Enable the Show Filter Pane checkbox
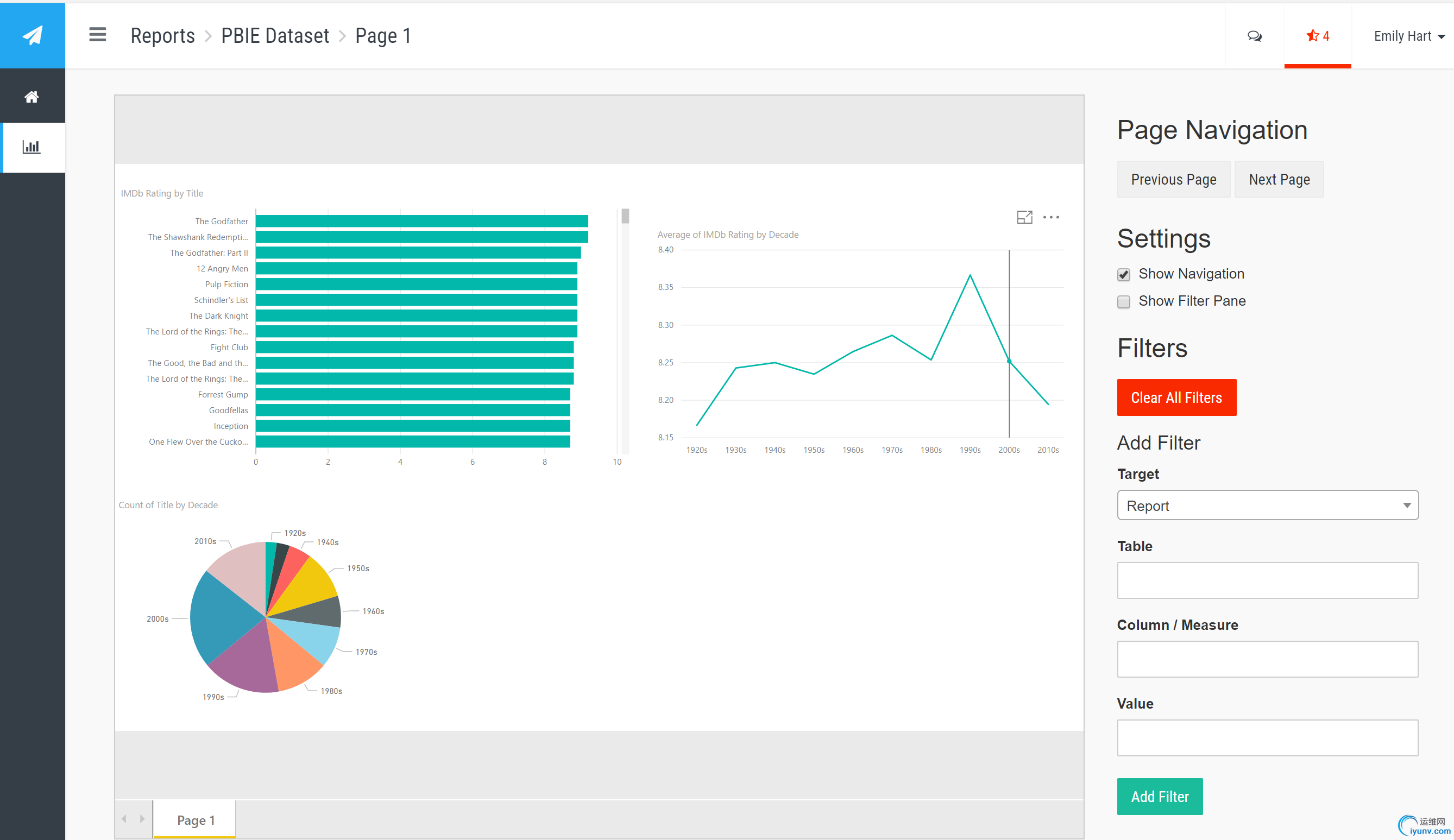Viewport: 1454px width, 840px height. [x=1123, y=302]
